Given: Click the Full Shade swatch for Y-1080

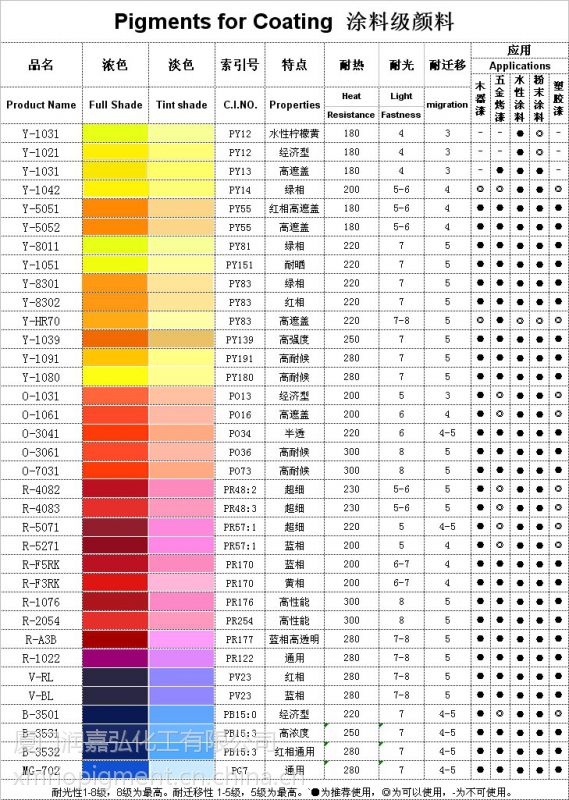Looking at the screenshot, I should (x=115, y=378).
